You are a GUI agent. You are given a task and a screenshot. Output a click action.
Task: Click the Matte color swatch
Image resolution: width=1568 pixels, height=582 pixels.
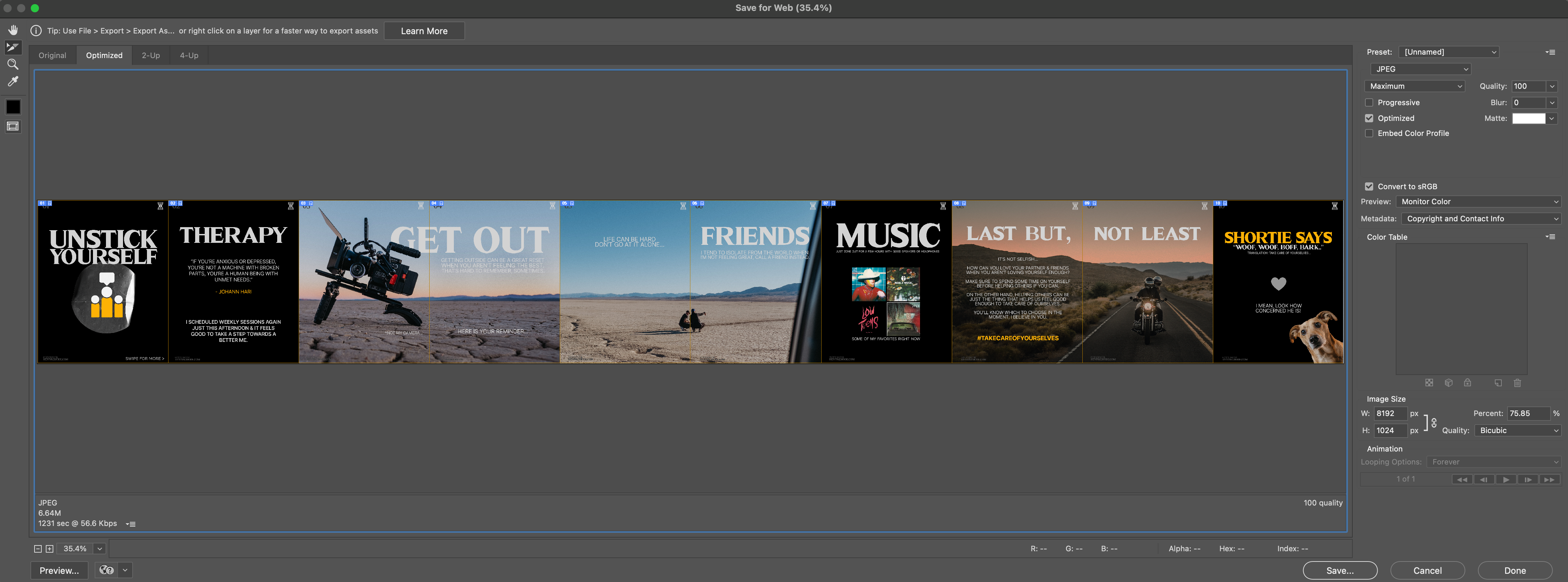(1528, 119)
